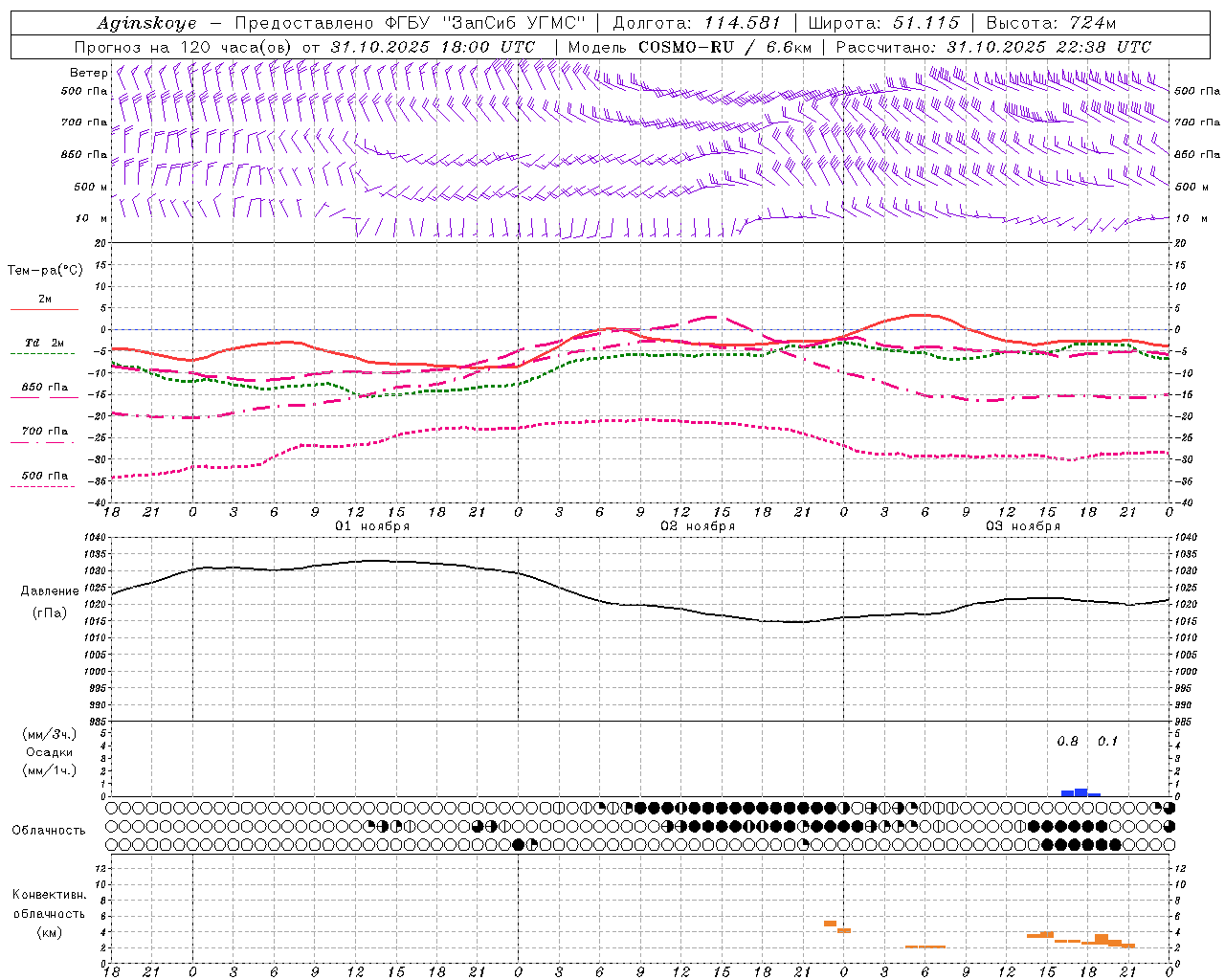Click the "02 ноября" date label
1225x980 pixels.
[698, 526]
